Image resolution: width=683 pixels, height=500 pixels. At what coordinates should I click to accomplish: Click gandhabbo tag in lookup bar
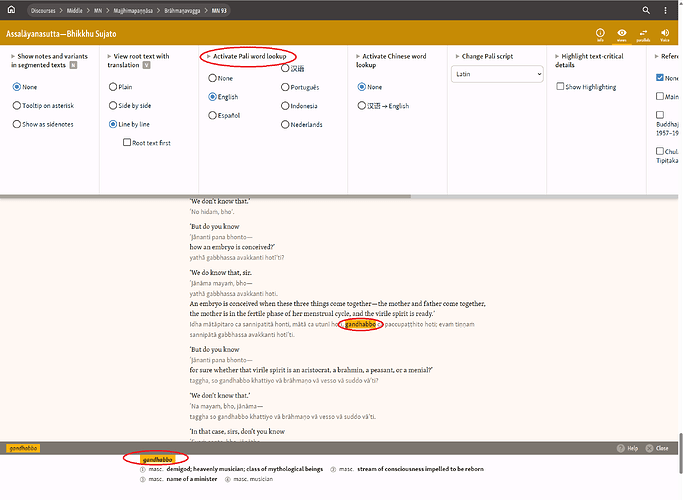(x=23, y=448)
